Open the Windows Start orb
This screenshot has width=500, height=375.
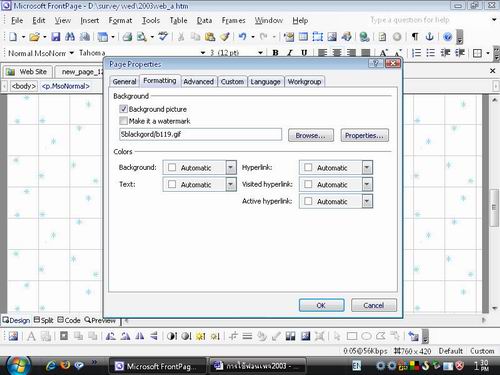(18, 366)
